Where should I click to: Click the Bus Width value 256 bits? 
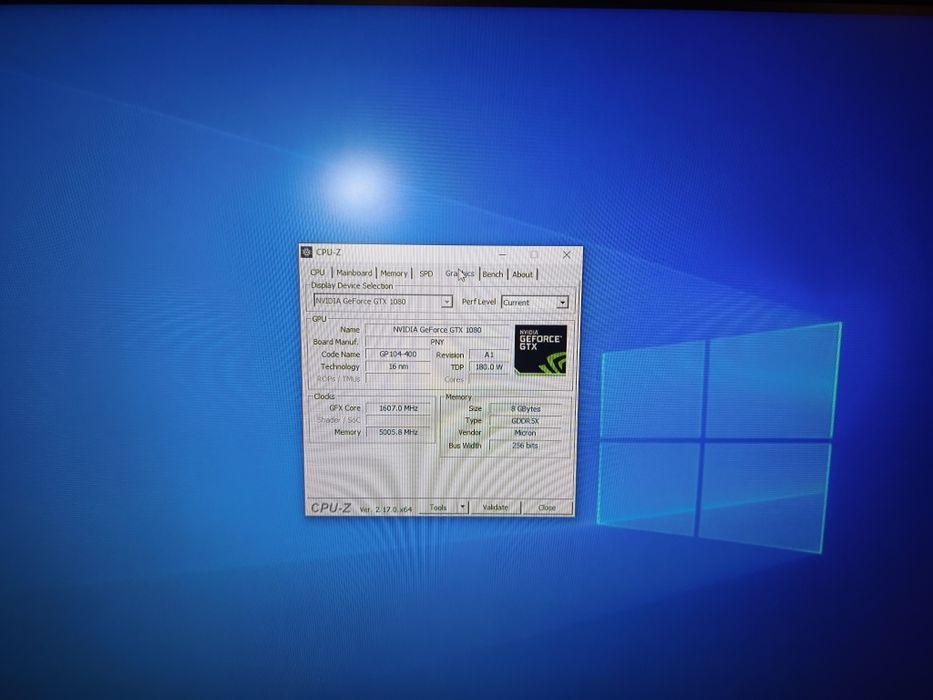click(x=525, y=445)
